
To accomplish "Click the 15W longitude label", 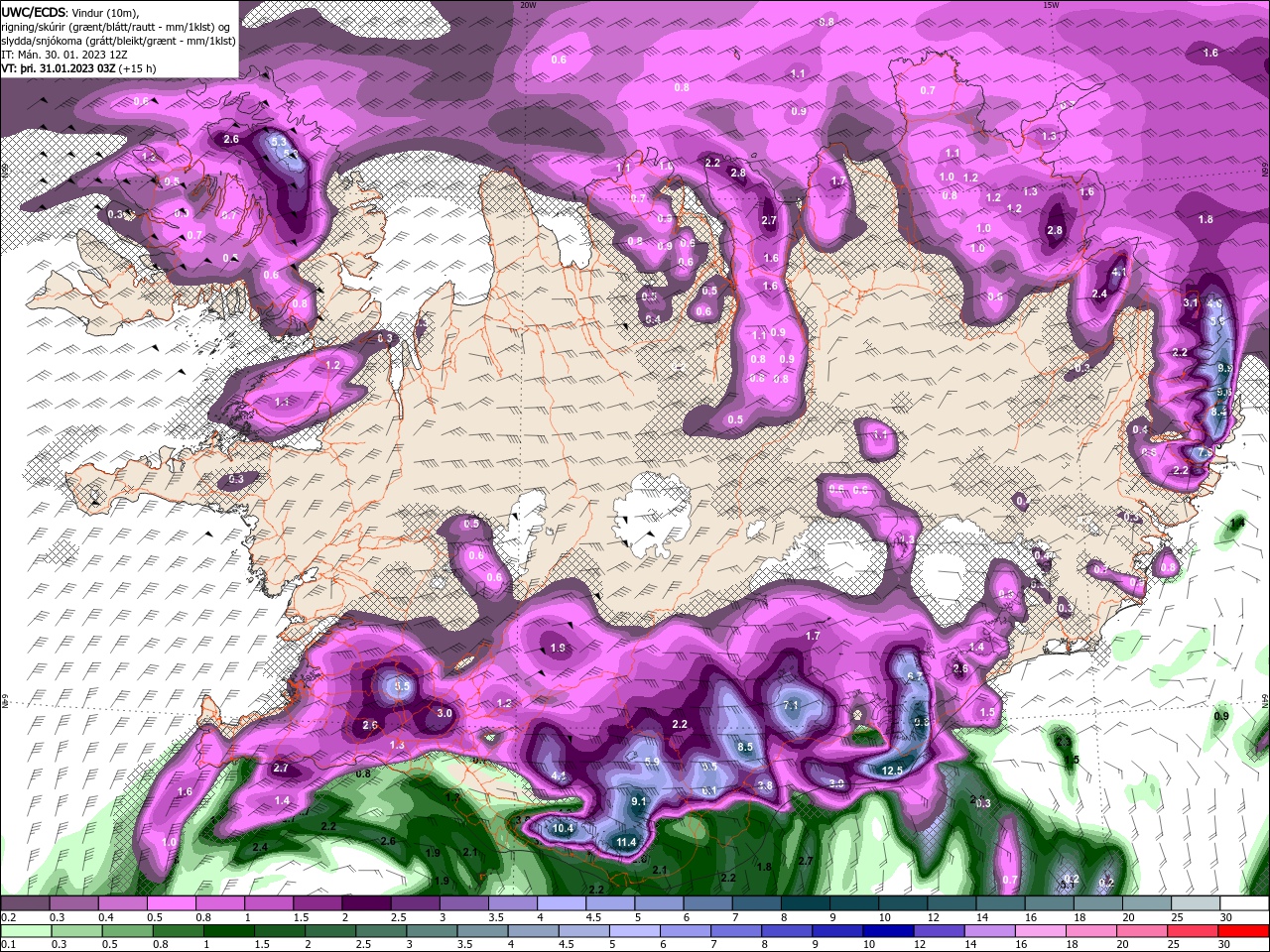I will coord(1051,4).
